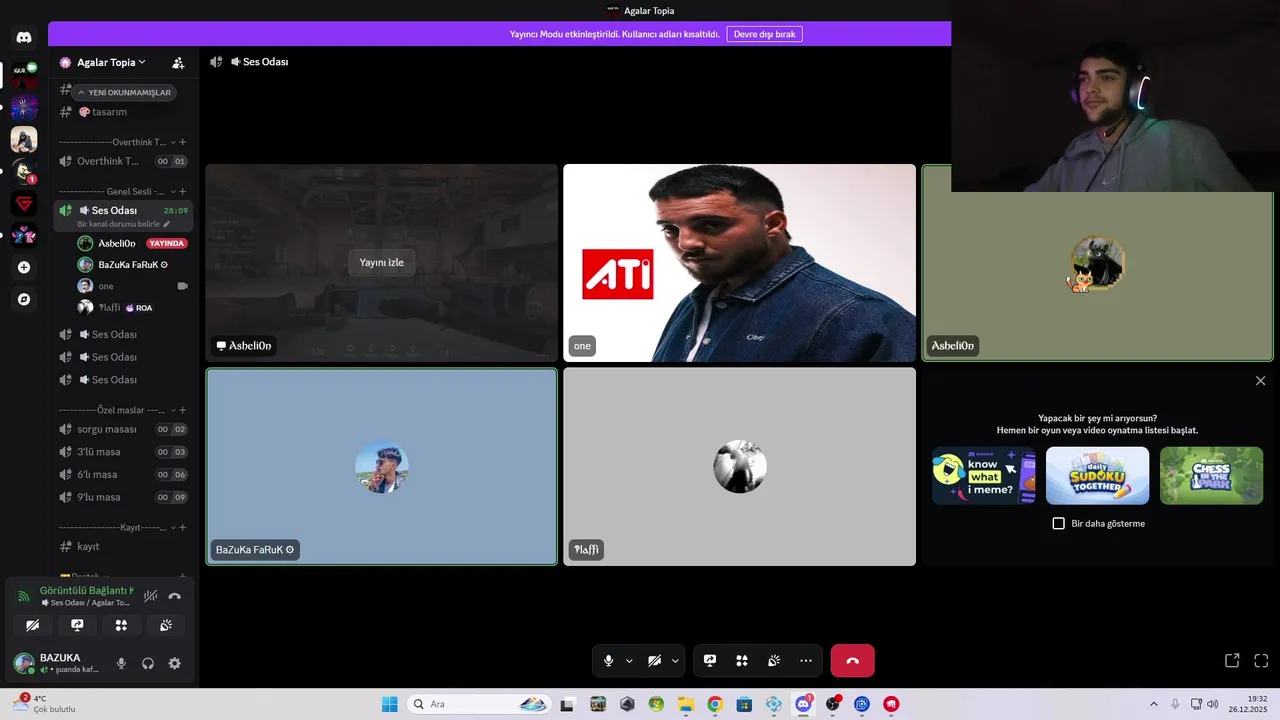Click the invite people icon next to Agalar Topia

coord(178,62)
